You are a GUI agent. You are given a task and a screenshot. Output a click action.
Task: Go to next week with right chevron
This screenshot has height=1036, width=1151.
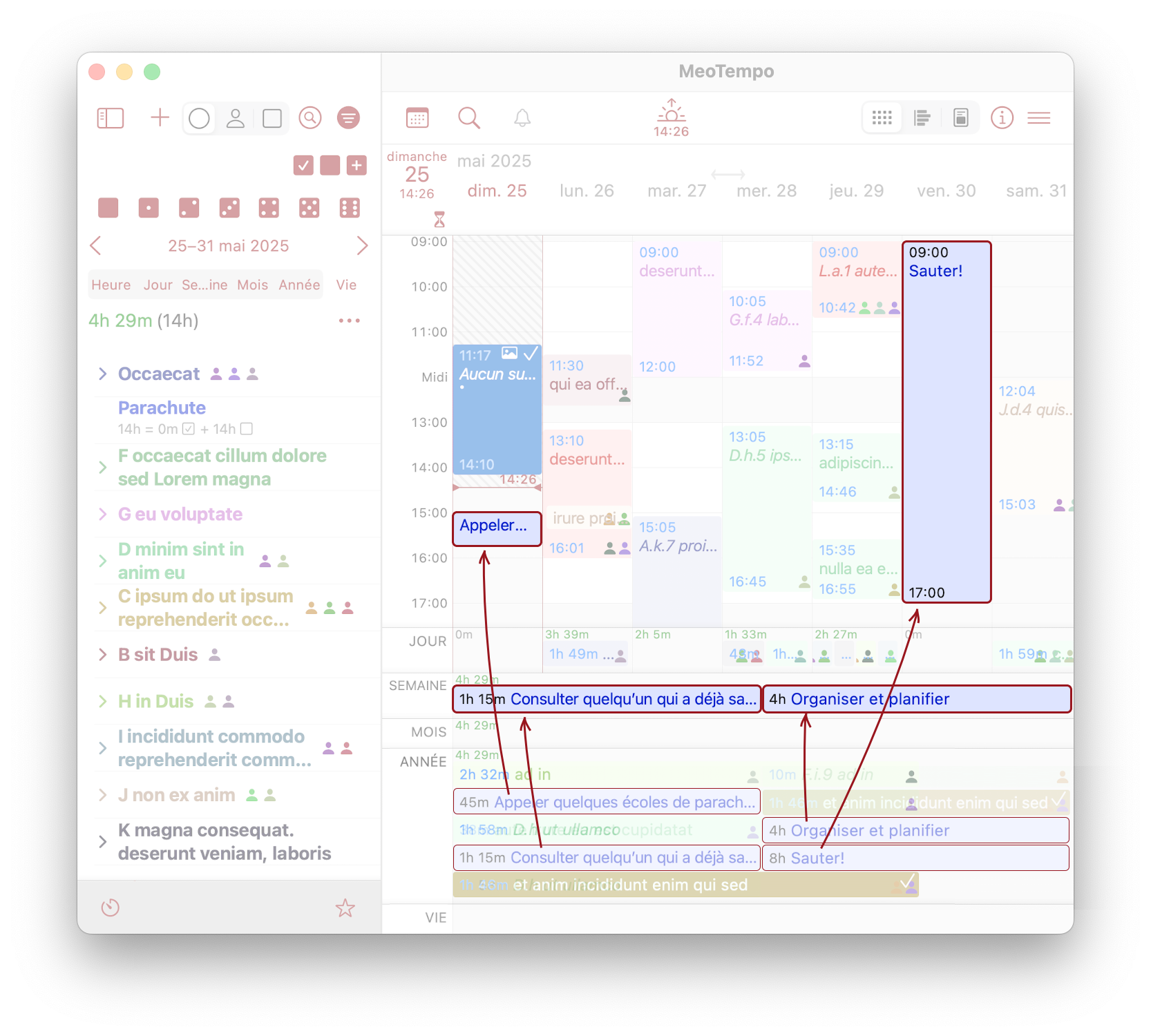tap(362, 245)
